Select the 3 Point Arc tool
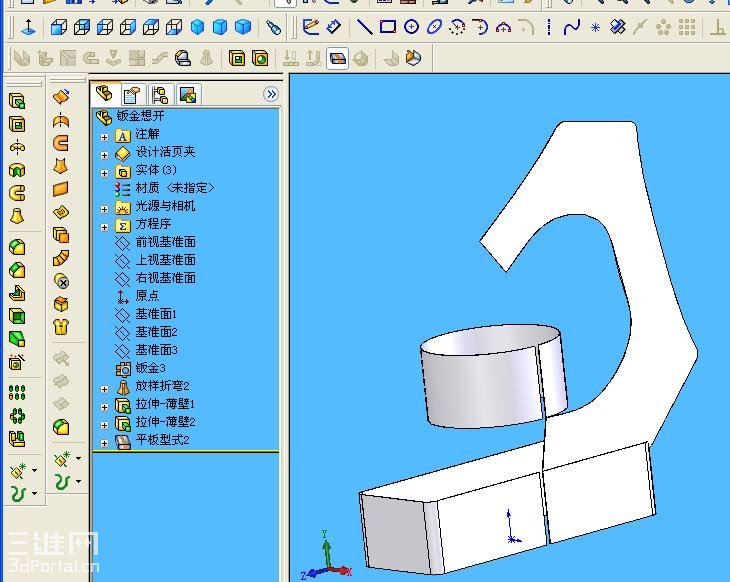This screenshot has height=582, width=730. click(x=503, y=27)
